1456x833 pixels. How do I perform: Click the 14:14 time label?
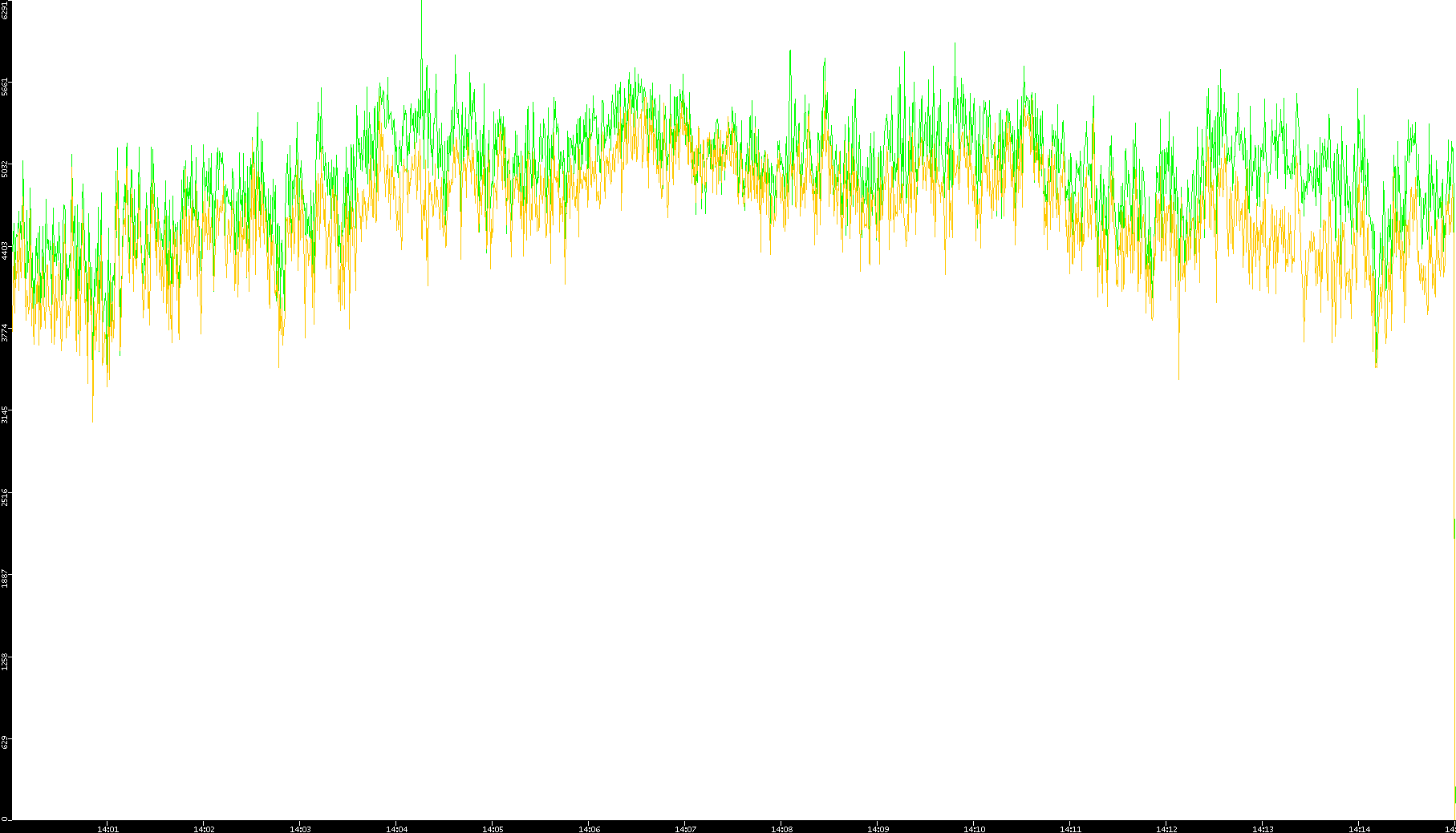[x=1359, y=829]
